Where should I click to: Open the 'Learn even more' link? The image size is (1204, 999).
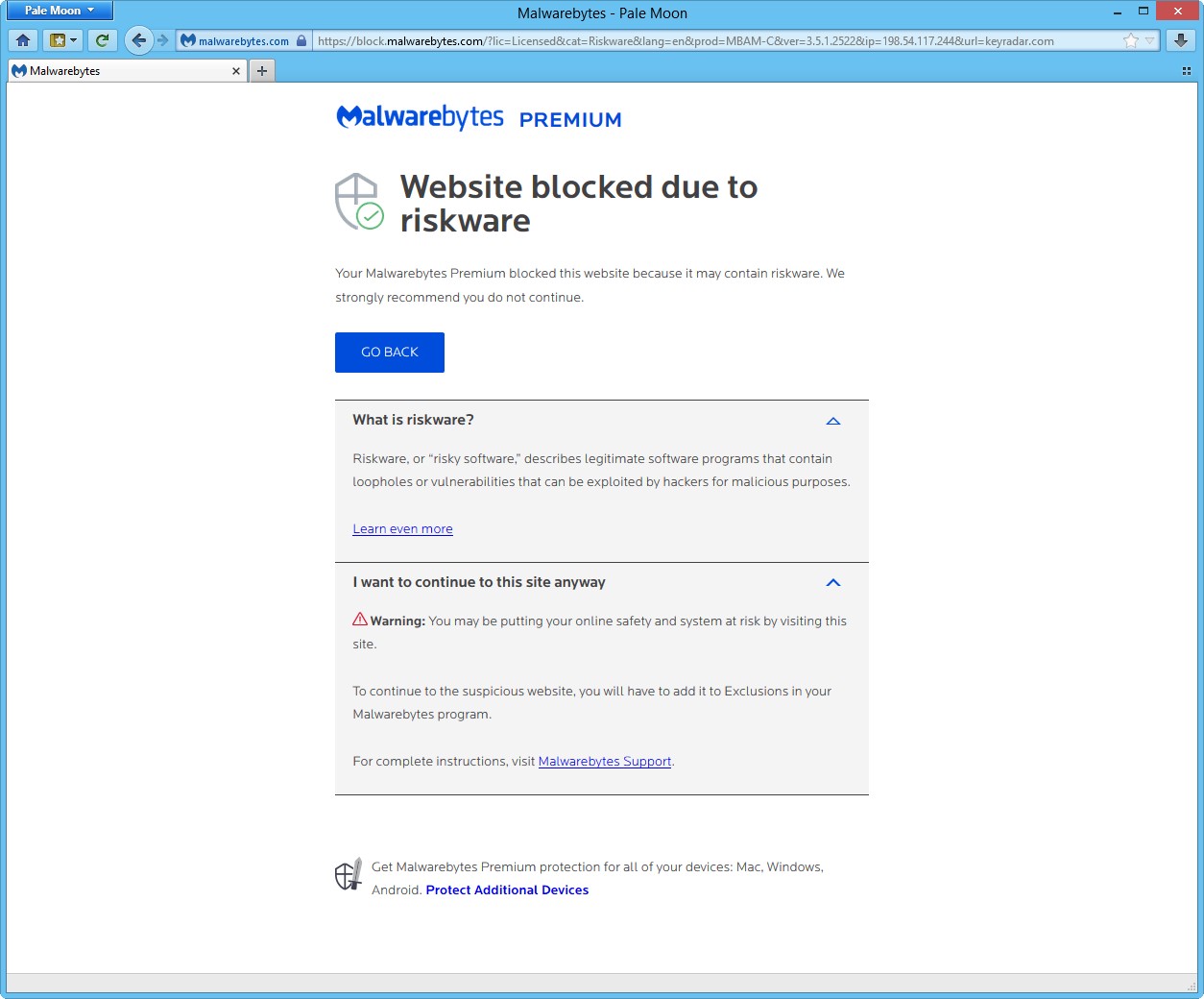(402, 529)
